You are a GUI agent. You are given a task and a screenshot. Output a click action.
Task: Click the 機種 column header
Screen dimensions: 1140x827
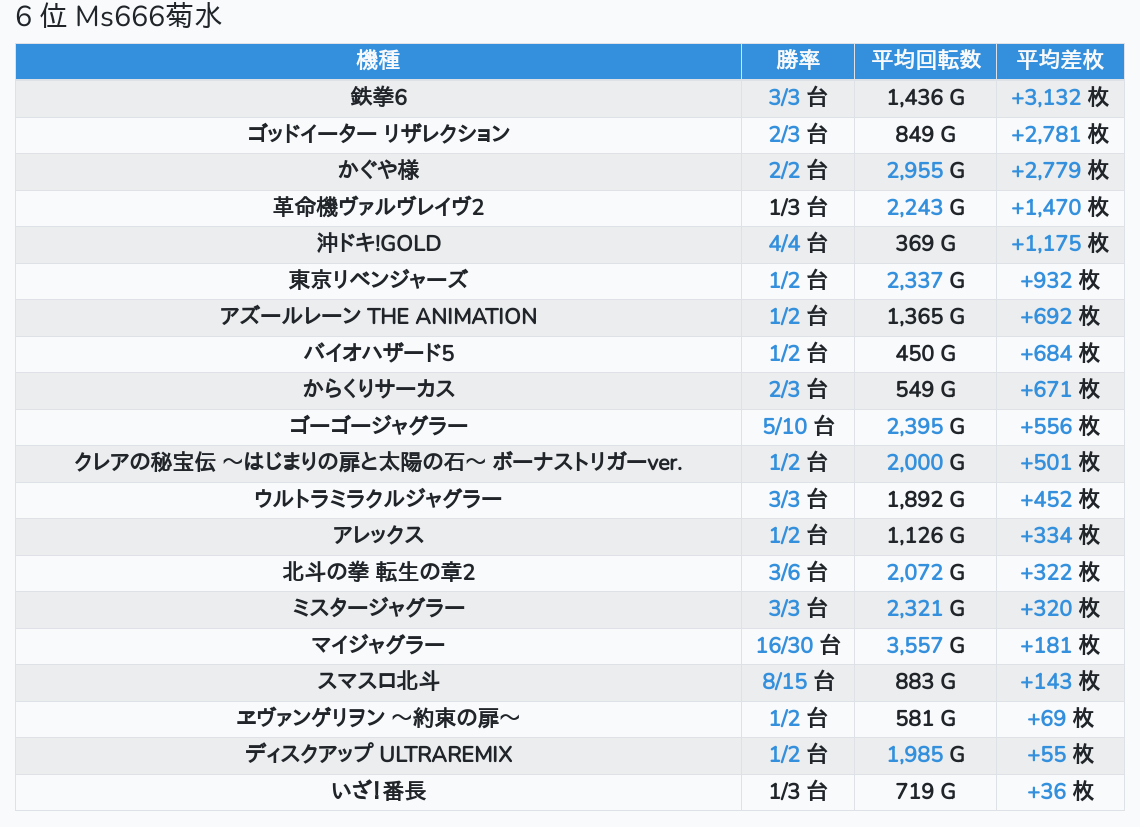(x=378, y=60)
